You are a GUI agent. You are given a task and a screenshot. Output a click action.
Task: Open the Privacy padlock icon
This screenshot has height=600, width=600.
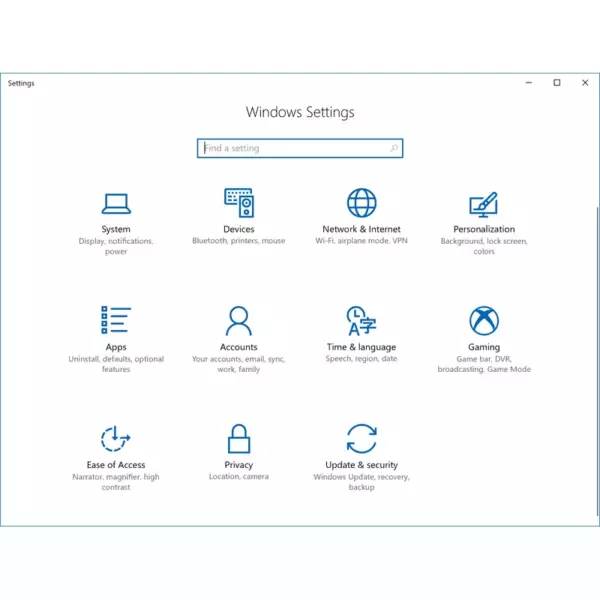point(239,439)
